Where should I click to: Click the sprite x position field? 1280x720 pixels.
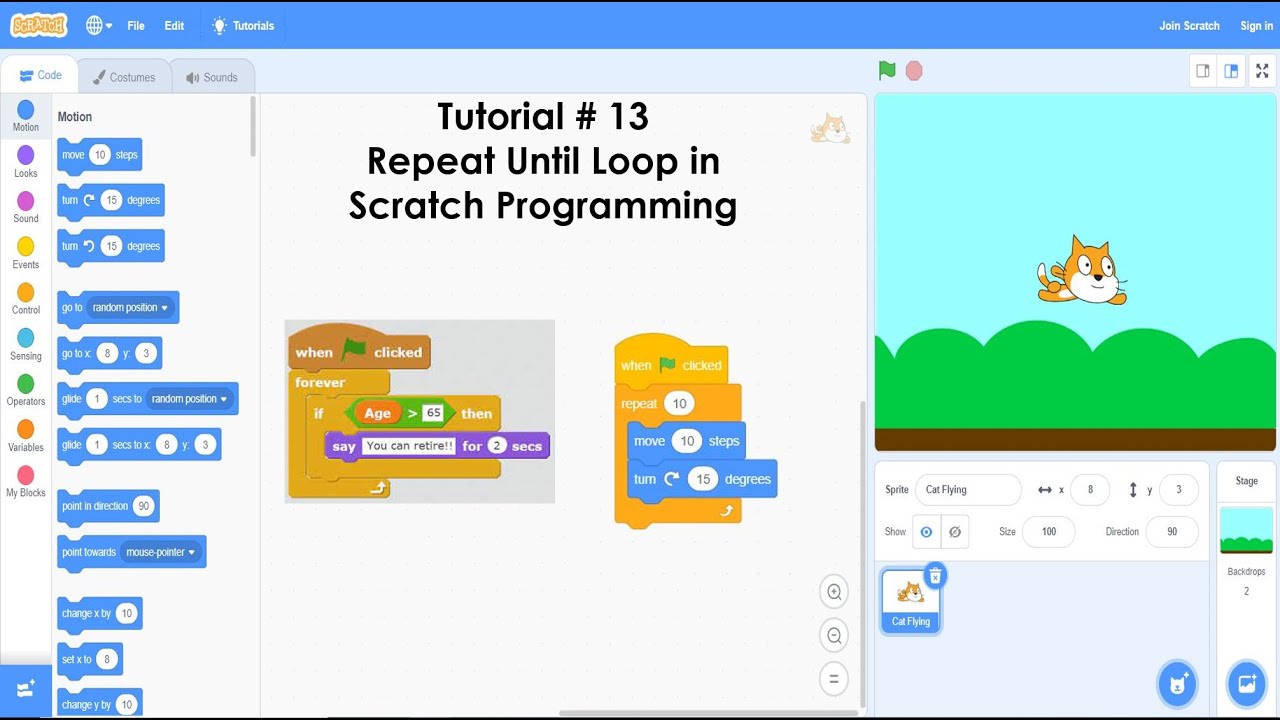click(1090, 490)
